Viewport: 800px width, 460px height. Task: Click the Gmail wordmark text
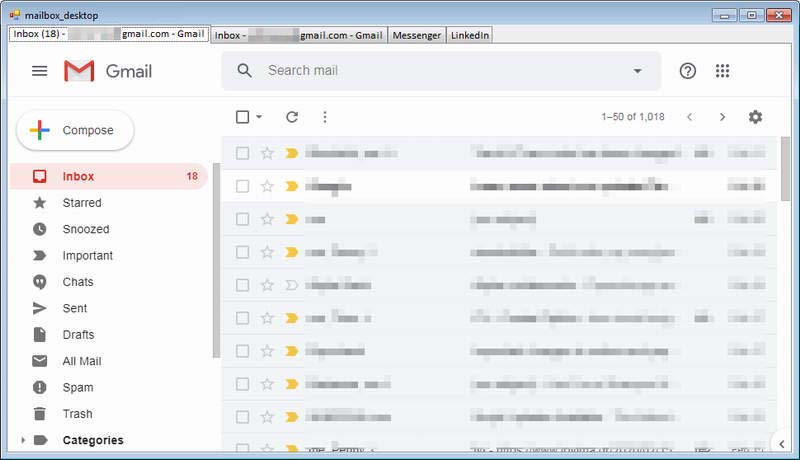[x=129, y=71]
